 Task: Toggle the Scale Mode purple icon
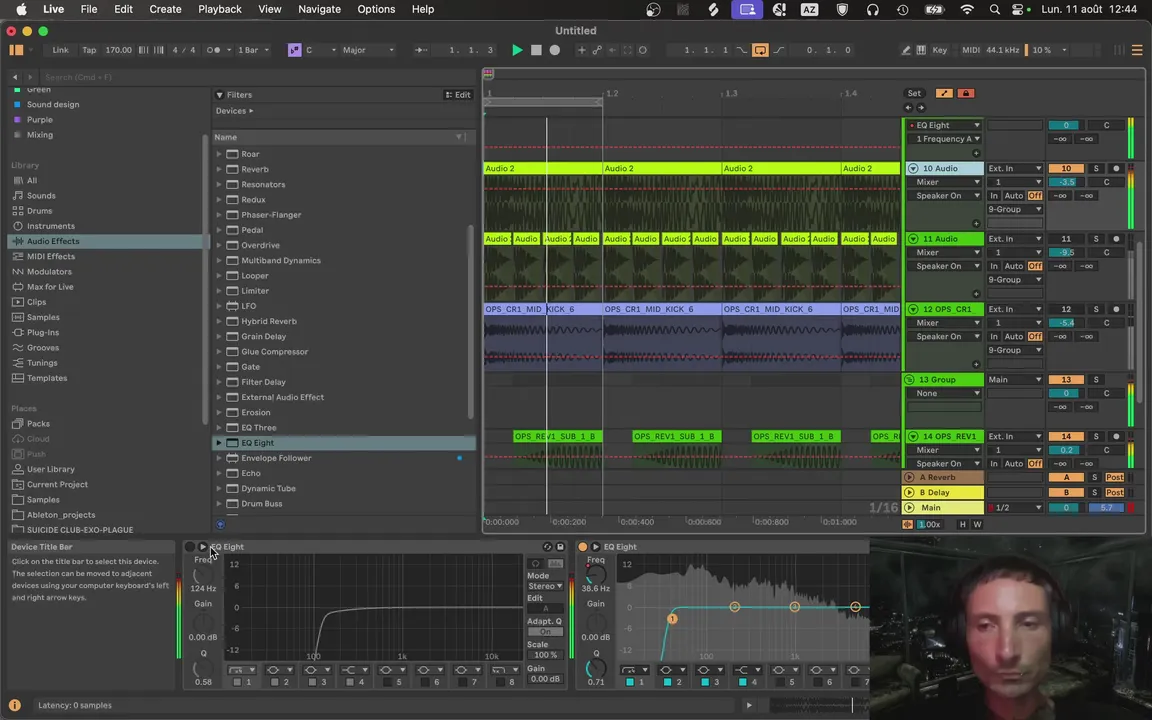point(295,50)
